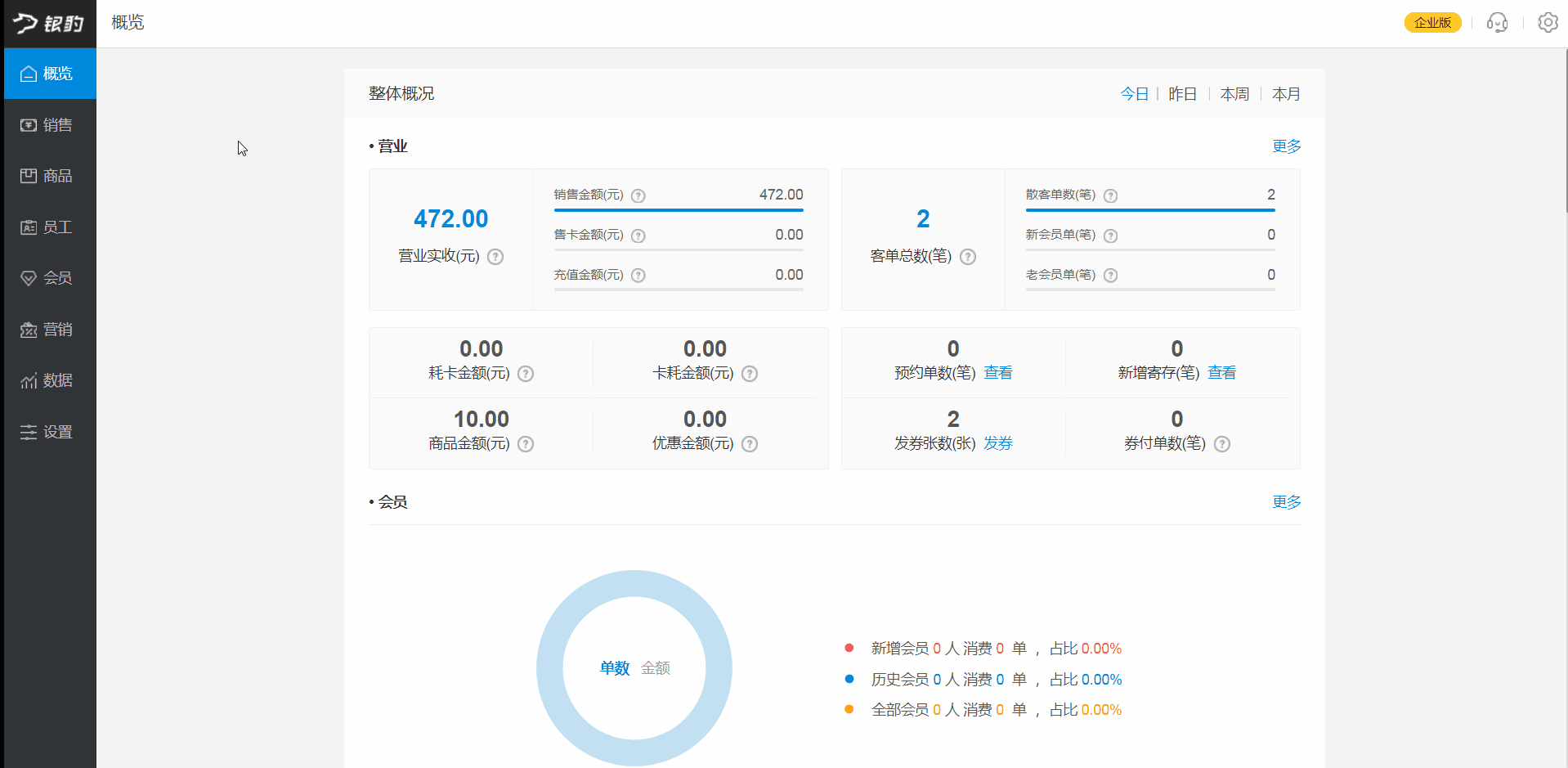
Task: Click 查看 next to 预约单数(笔)
Action: [x=997, y=373]
